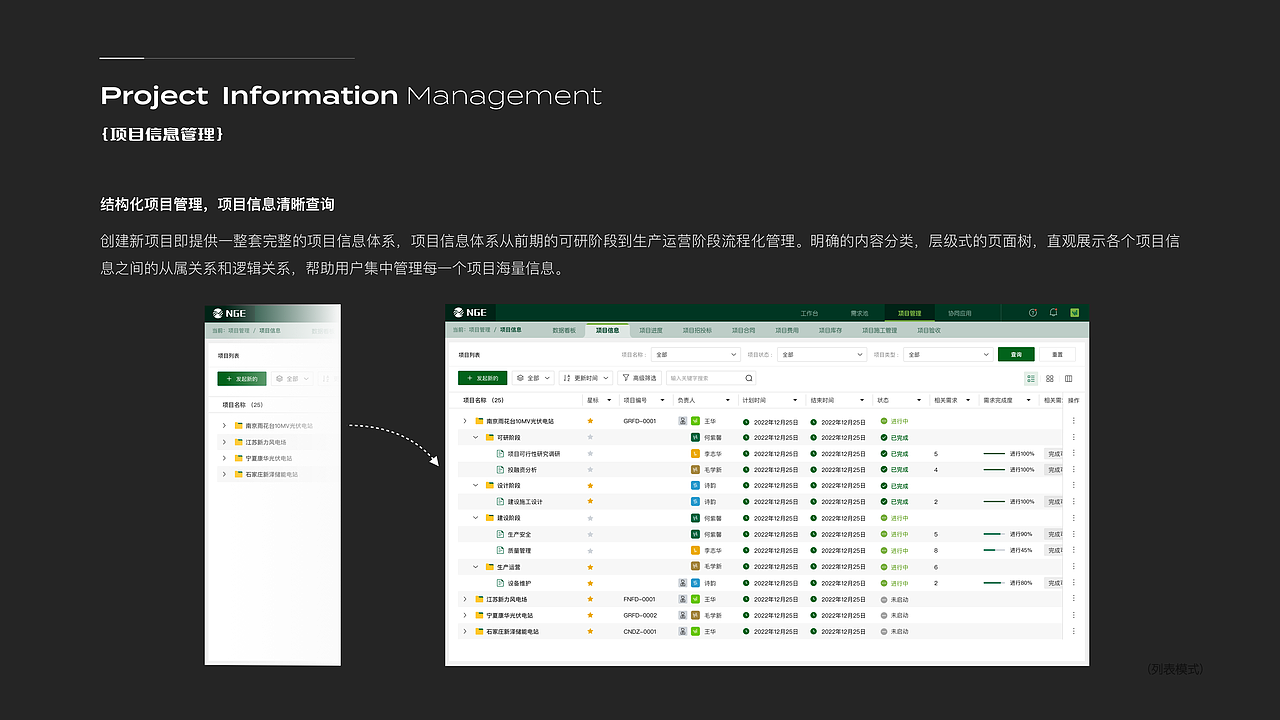1280x720 pixels.
Task: Toggle star for 南京雨花台10MV光伏电站 row
Action: (x=590, y=421)
